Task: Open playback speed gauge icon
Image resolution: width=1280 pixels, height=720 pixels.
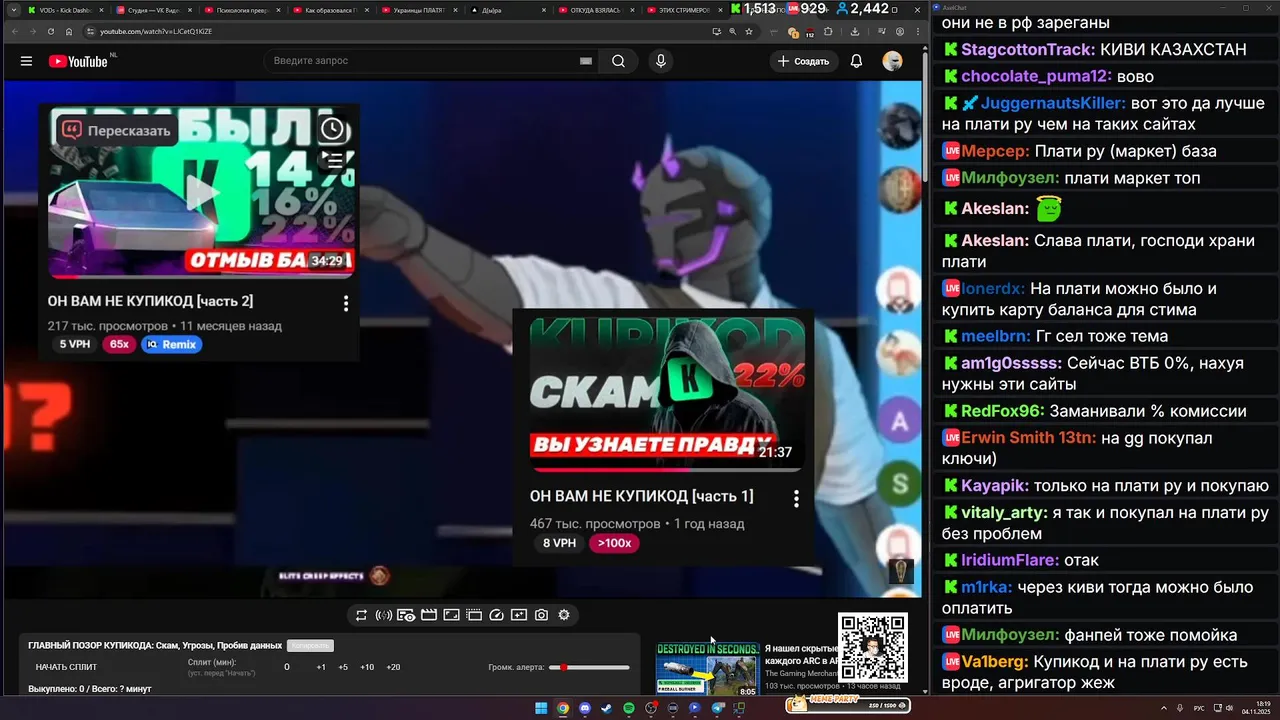Action: pyautogui.click(x=496, y=615)
